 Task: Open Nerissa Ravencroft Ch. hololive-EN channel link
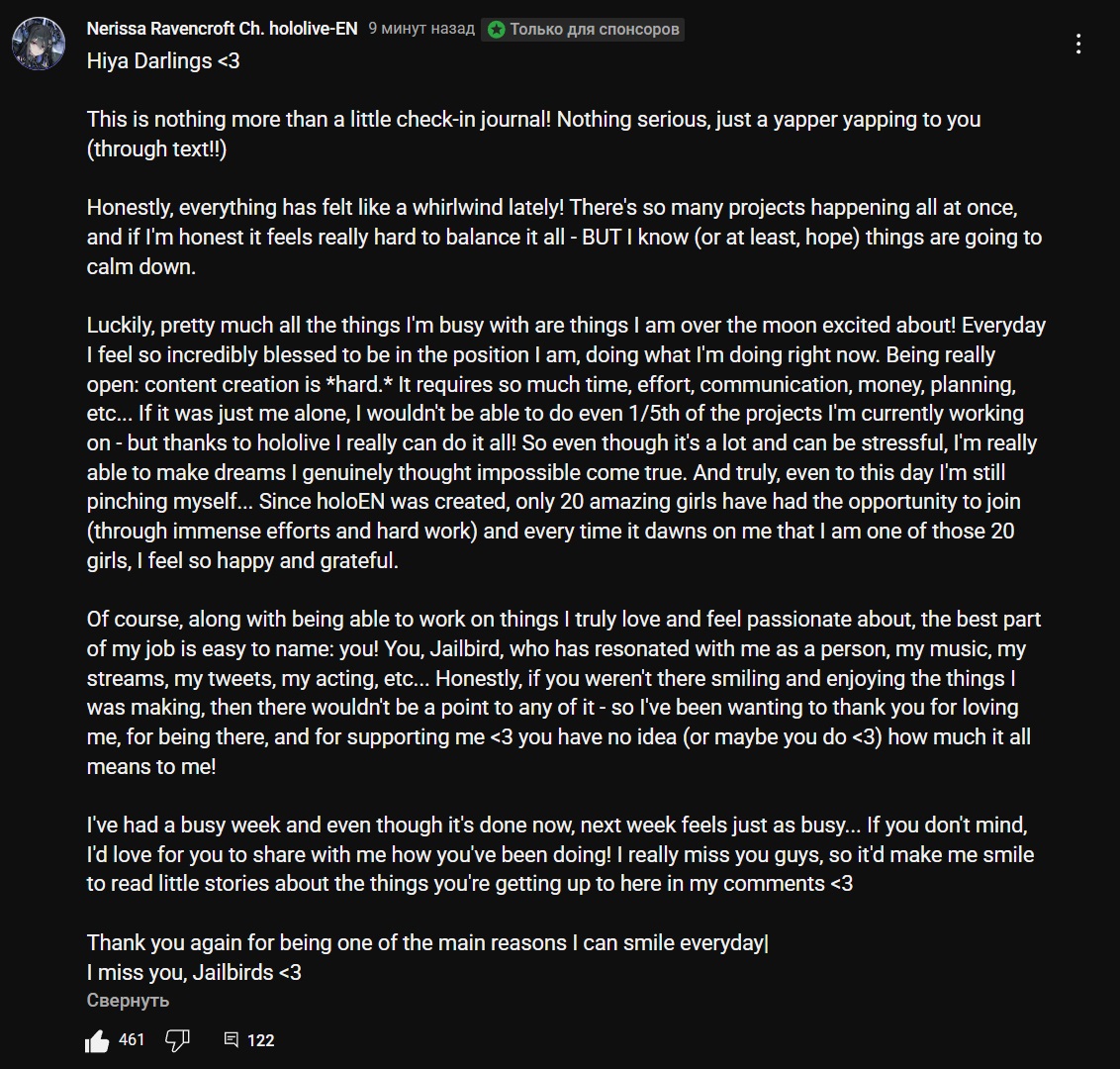pyautogui.click(x=222, y=29)
